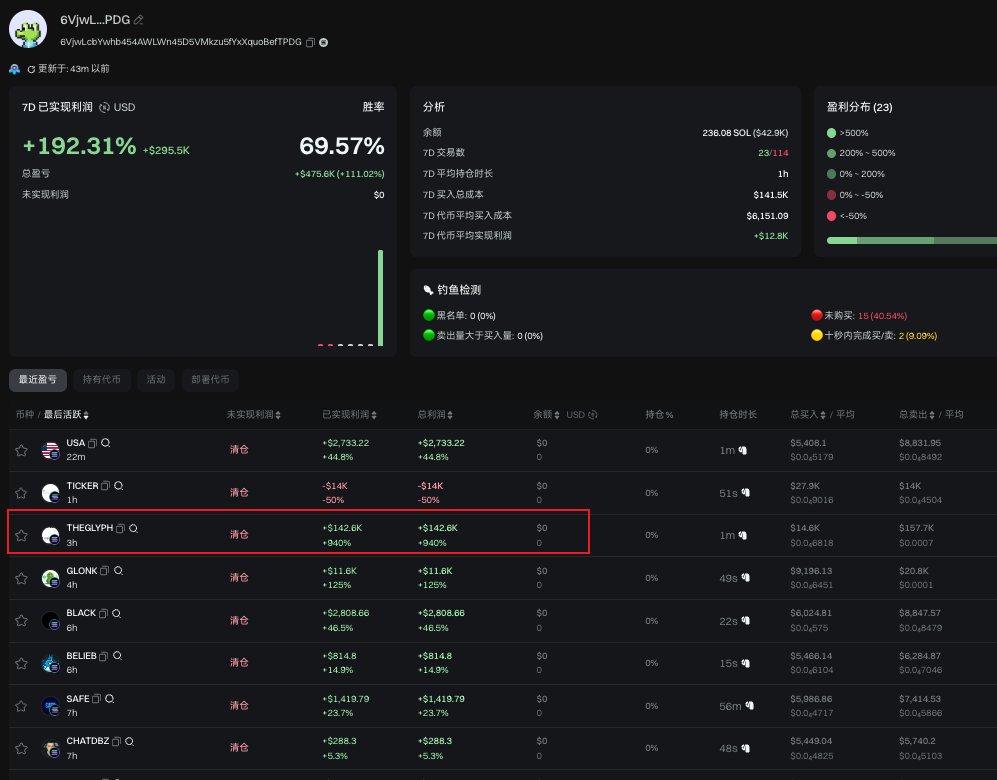Toggle the favorite star for SAFE

click(x=22, y=706)
